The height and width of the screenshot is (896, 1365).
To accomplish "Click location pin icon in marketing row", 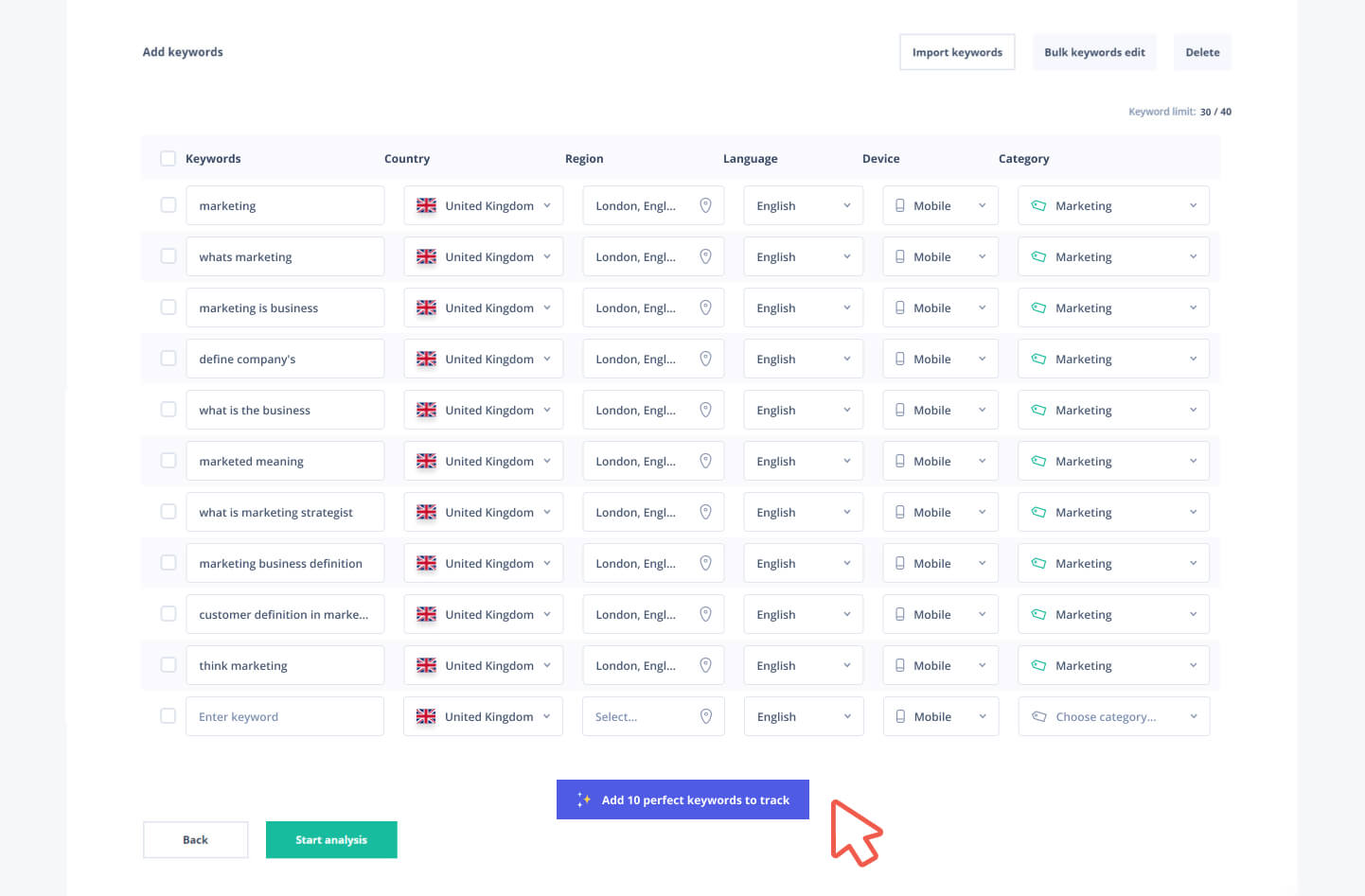I will tap(705, 205).
